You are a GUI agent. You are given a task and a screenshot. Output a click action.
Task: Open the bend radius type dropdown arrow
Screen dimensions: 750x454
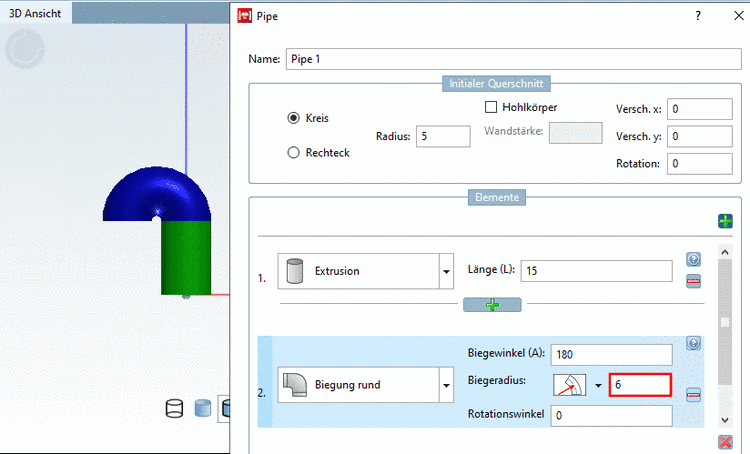point(598,385)
